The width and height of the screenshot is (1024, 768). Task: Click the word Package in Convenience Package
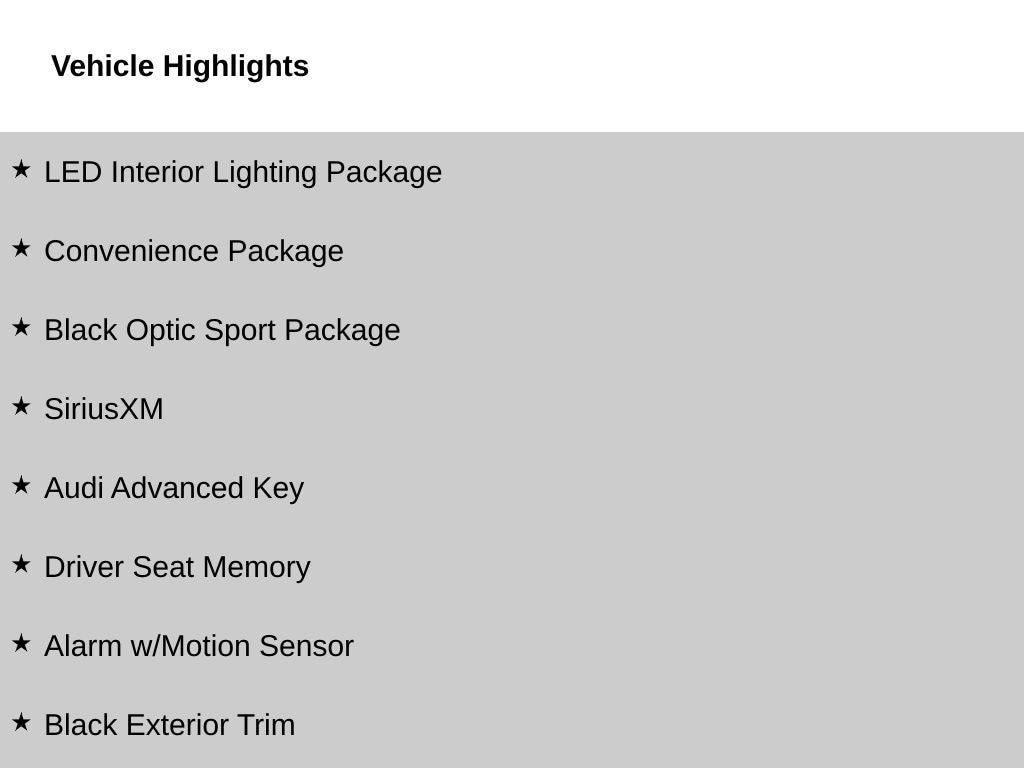click(x=285, y=251)
